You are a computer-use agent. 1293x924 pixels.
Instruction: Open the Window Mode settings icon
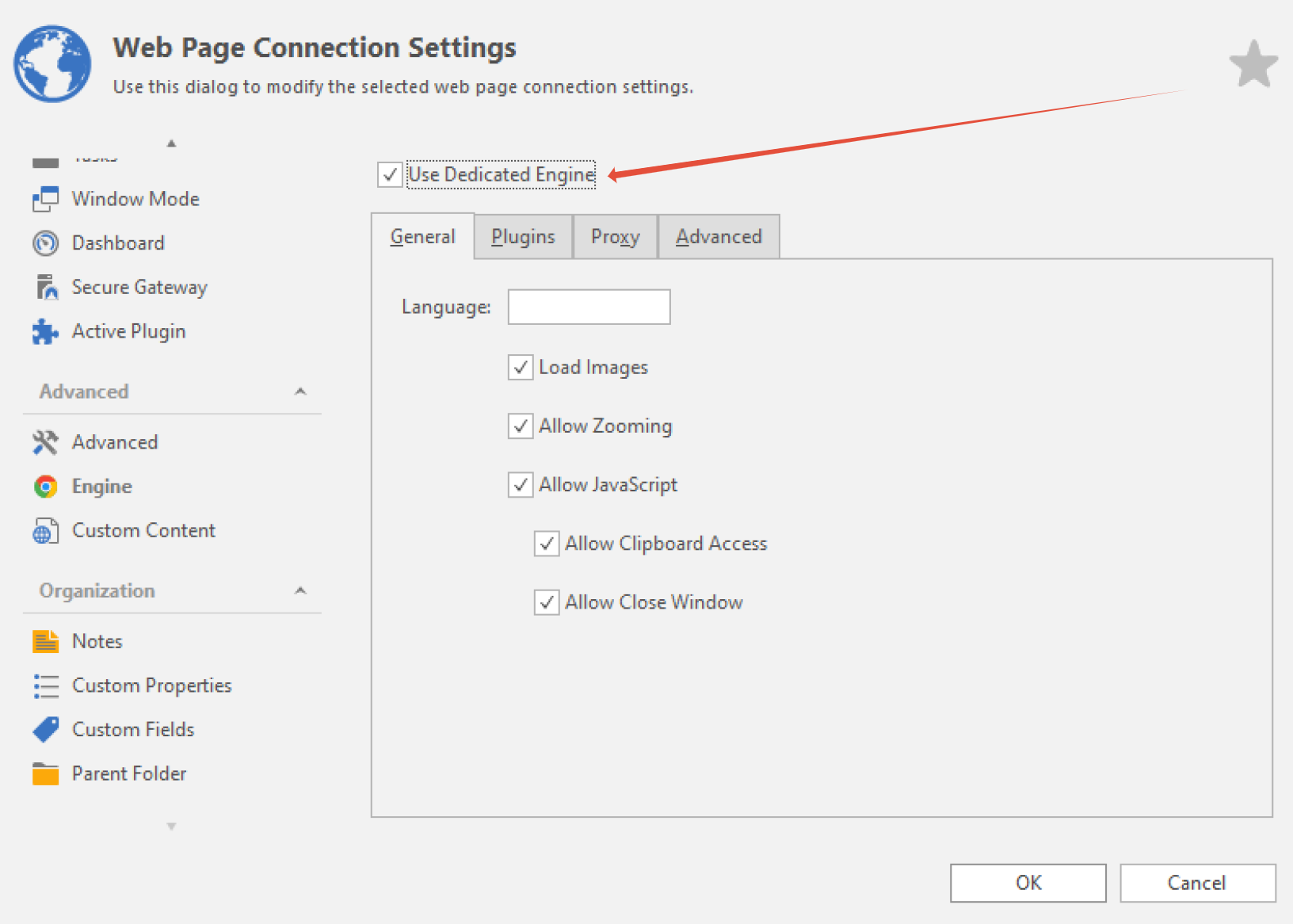tap(45, 199)
